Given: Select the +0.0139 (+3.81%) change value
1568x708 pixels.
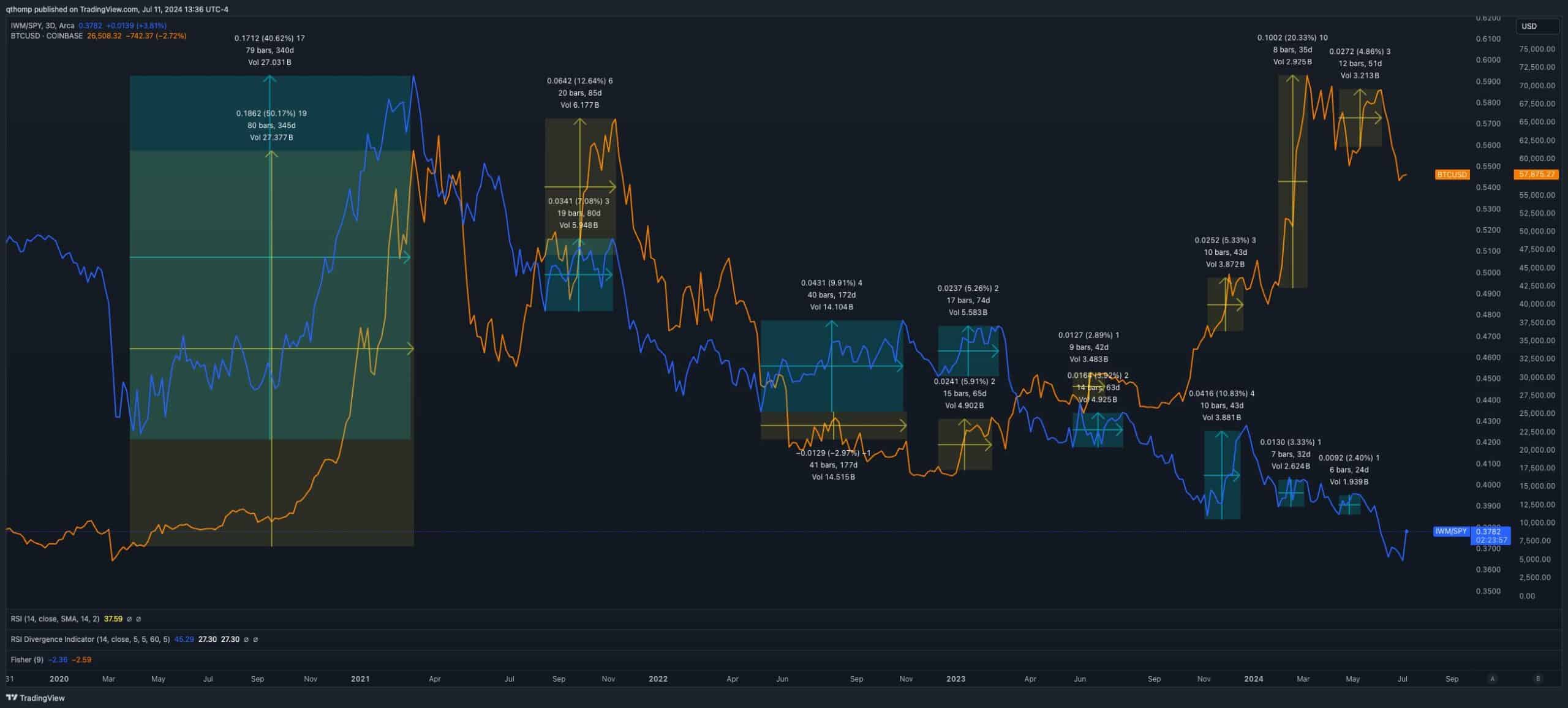Looking at the screenshot, I should pyautogui.click(x=136, y=26).
